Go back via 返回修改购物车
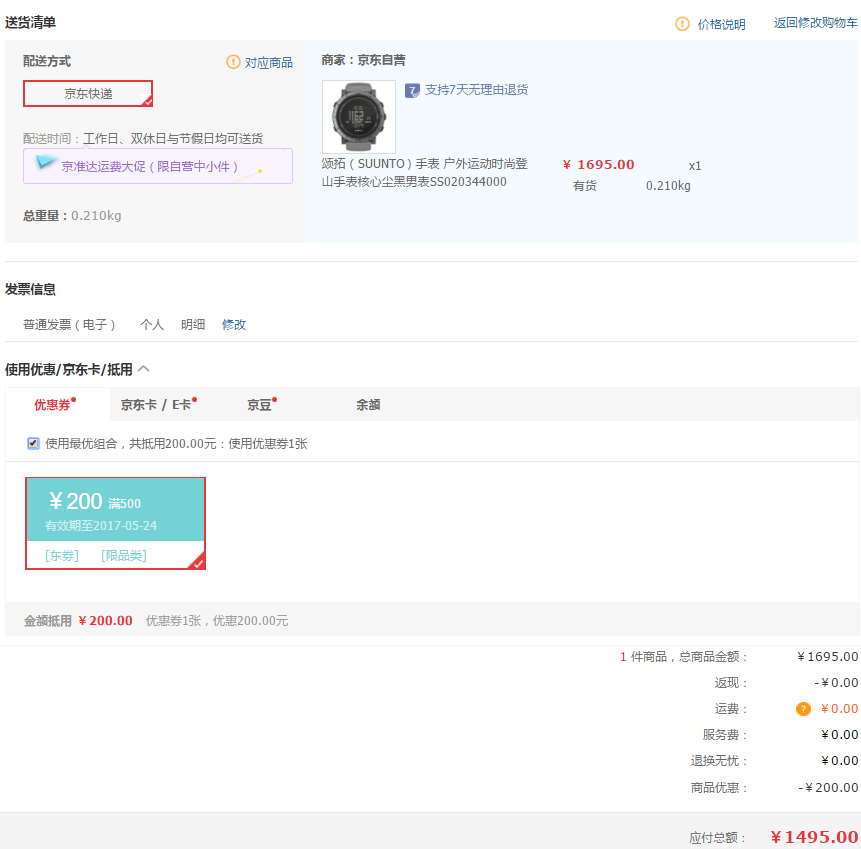 (815, 23)
